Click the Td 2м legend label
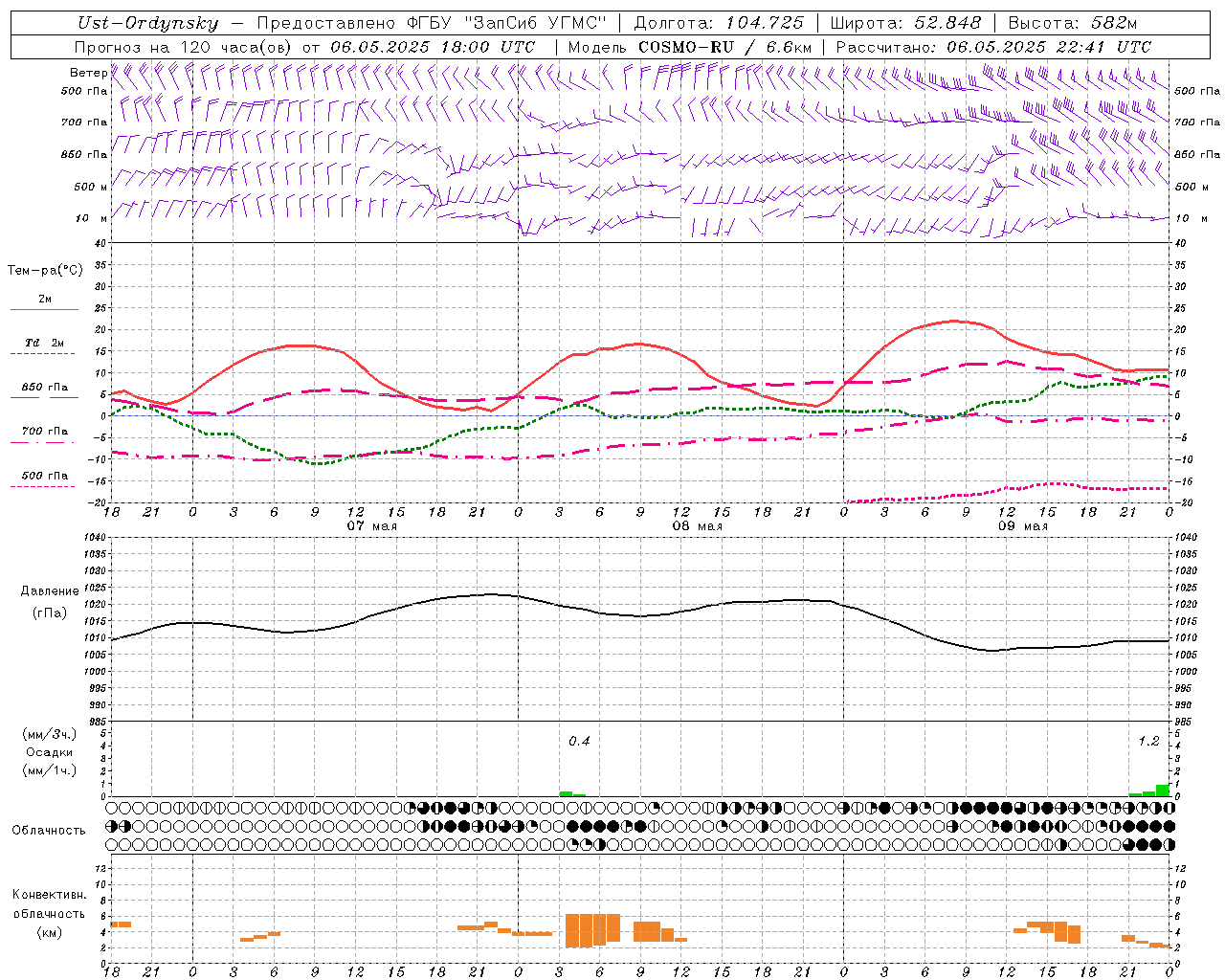This screenshot has width=1225, height=980. click(x=45, y=343)
